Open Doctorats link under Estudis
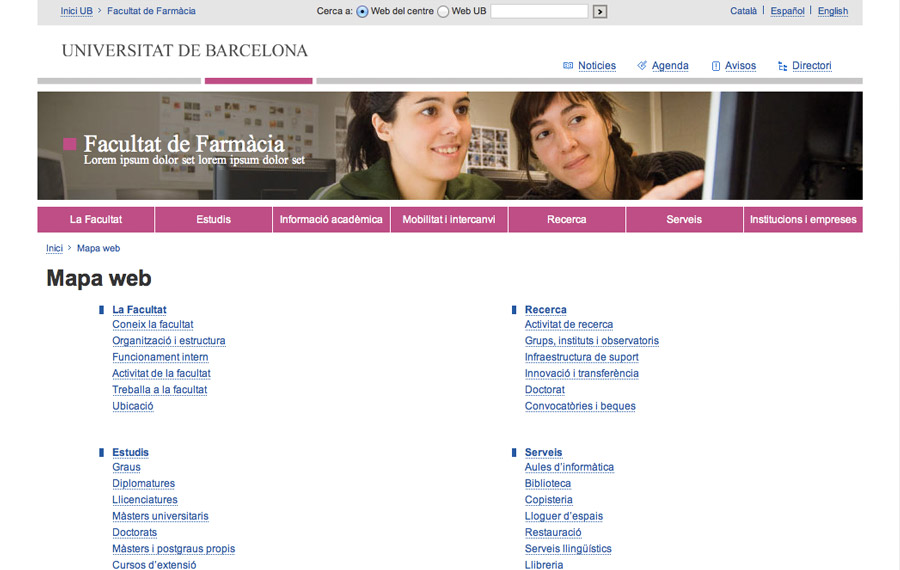 pos(134,532)
